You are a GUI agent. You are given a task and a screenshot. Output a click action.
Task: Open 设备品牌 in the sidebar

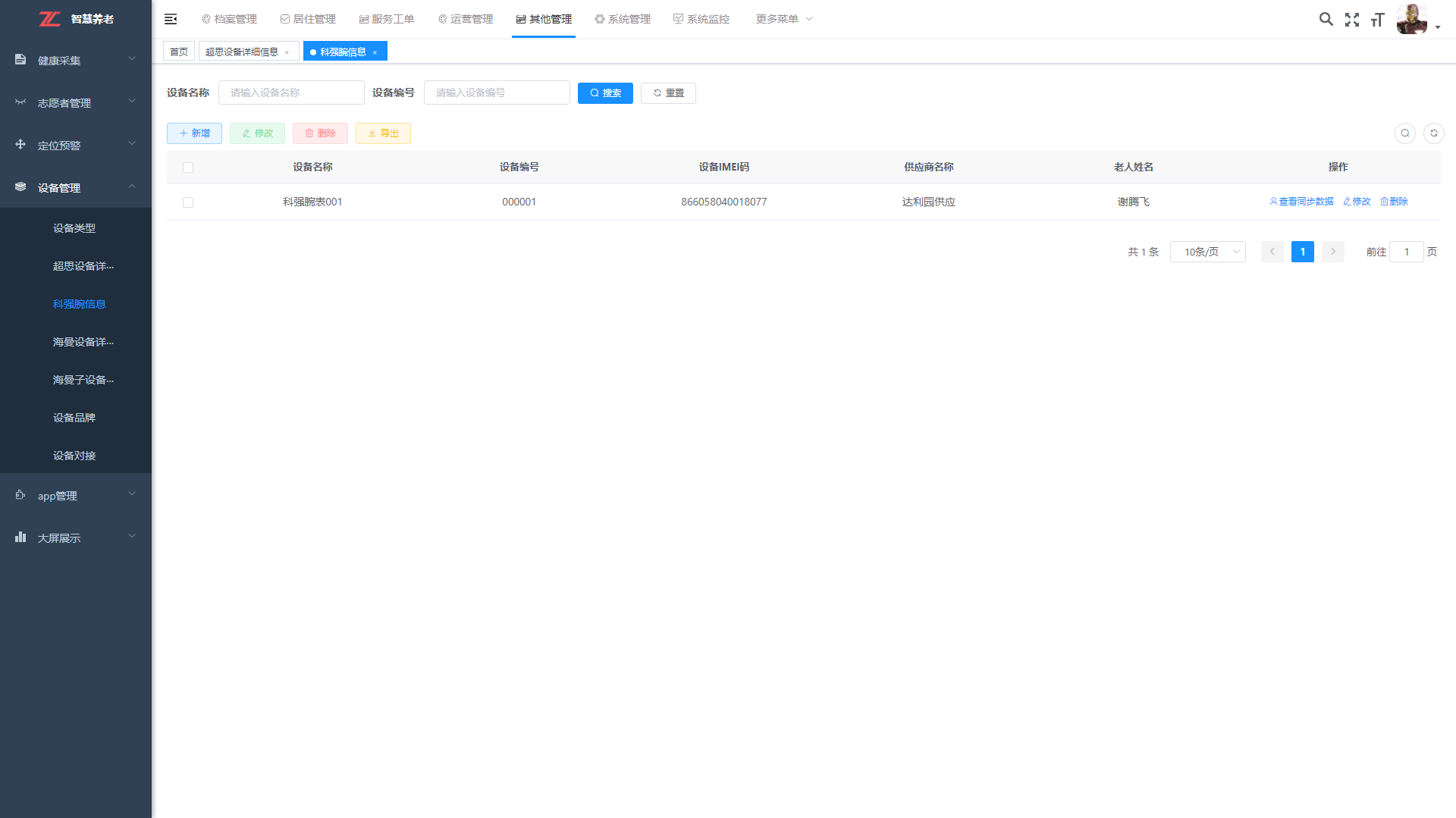tap(74, 418)
